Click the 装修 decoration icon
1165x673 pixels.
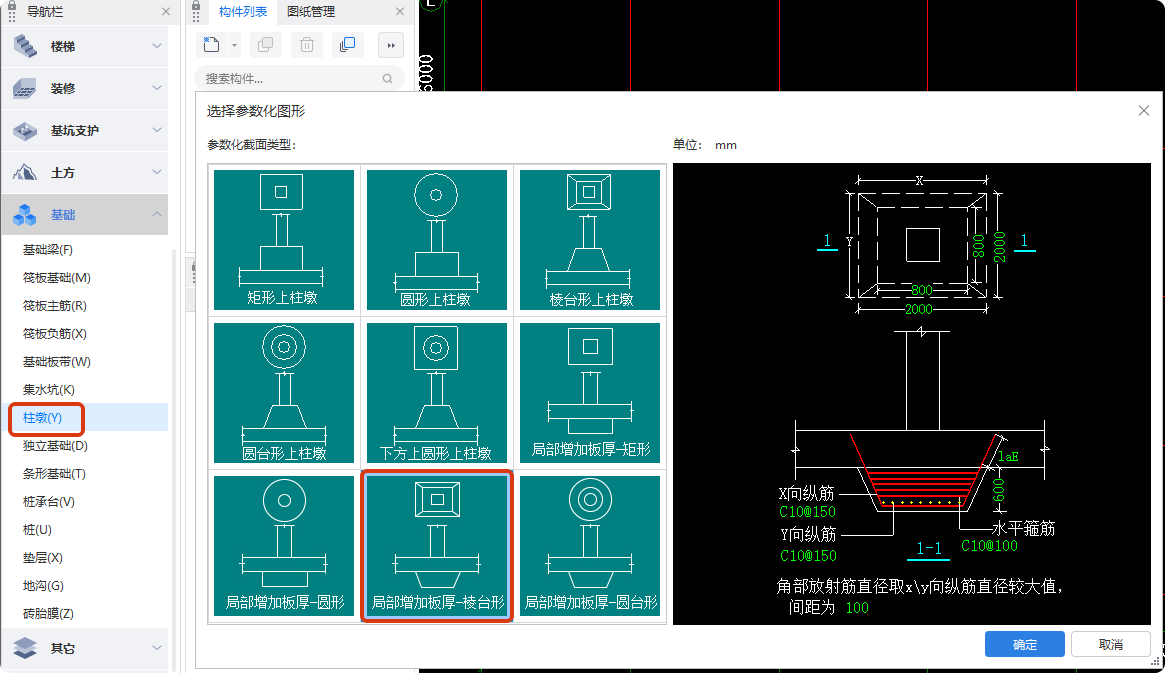point(25,88)
